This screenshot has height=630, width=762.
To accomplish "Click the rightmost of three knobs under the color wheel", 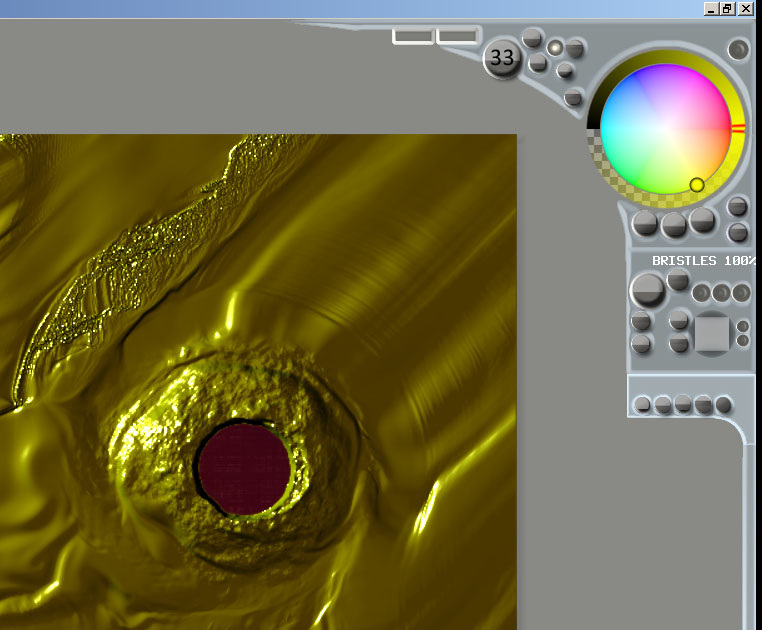I will pyautogui.click(x=702, y=220).
